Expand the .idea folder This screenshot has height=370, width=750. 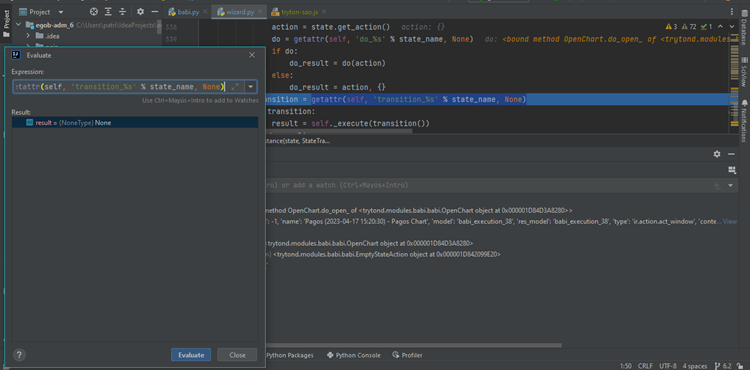click(28, 36)
